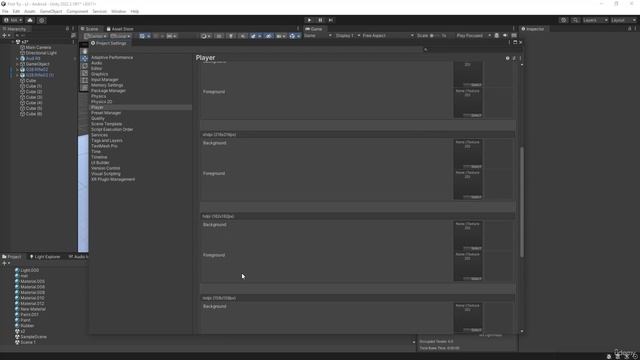Screen dimensions: 640x360
Task: Expand the GameObject node in Hierarchy
Action: click(17, 64)
